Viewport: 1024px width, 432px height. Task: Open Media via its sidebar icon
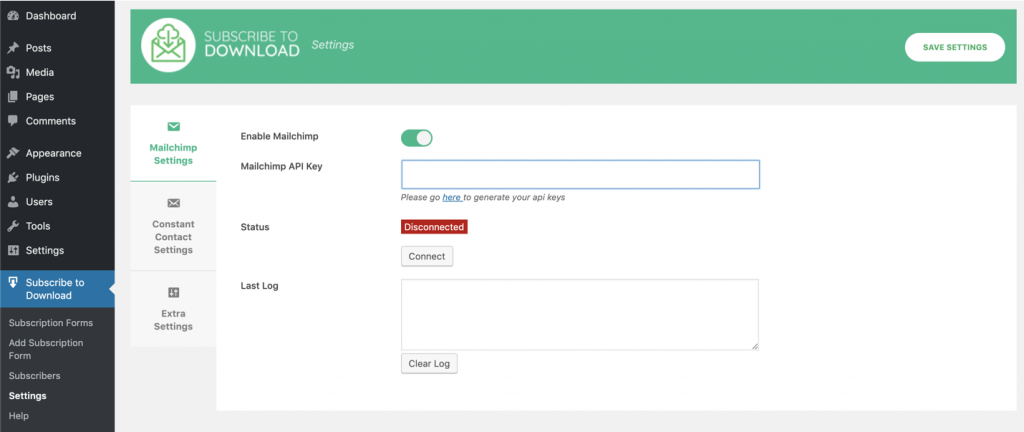13,72
